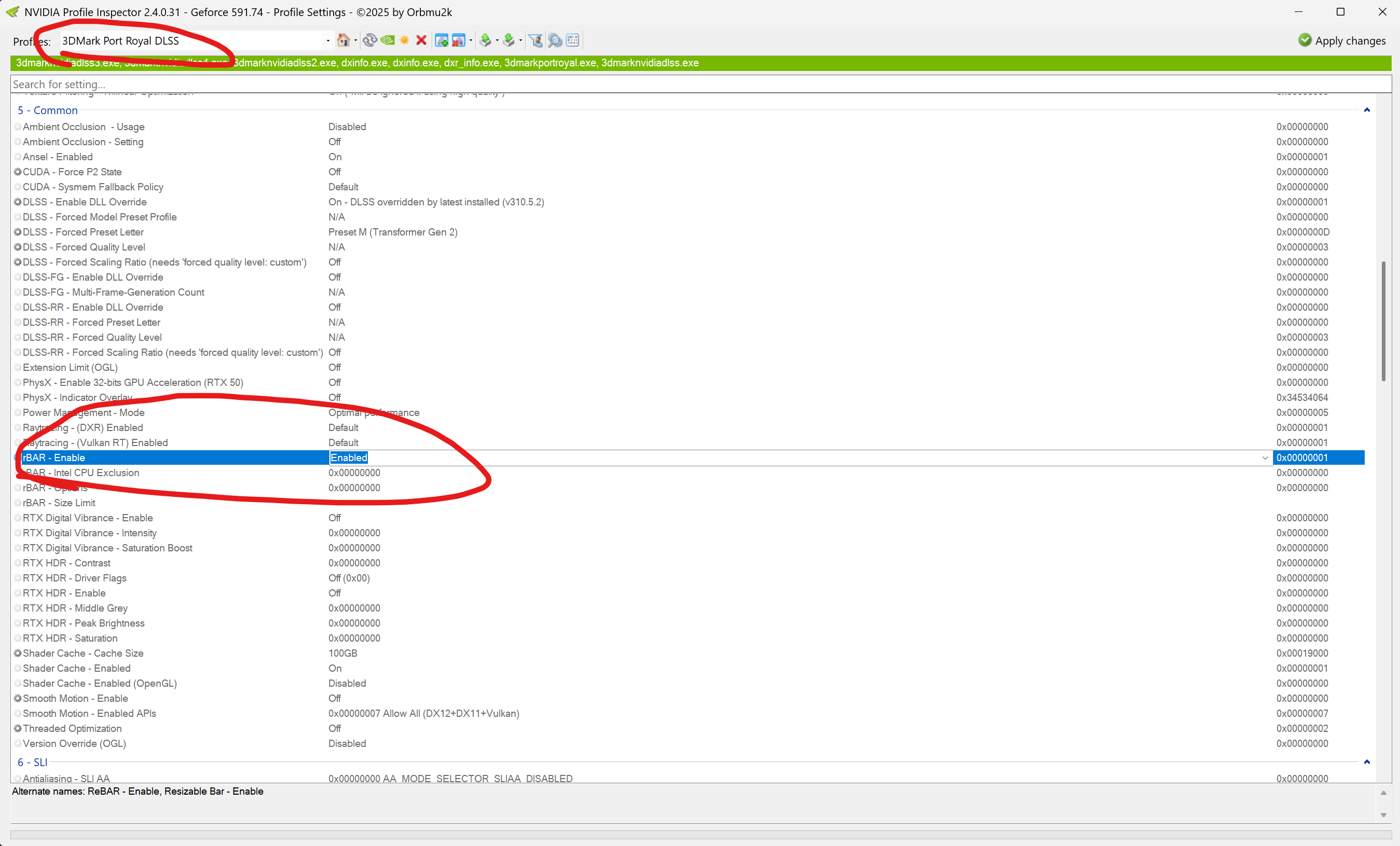
Task: Click the import profiles icon (down arrow)
Action: tap(509, 40)
